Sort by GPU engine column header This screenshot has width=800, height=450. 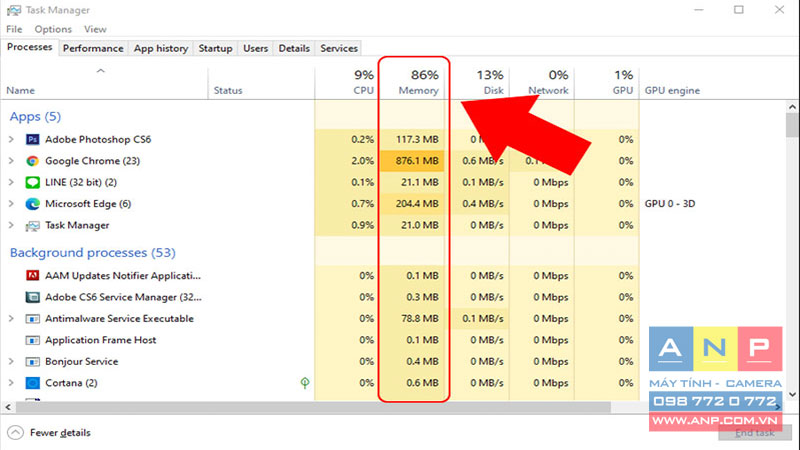coord(672,90)
